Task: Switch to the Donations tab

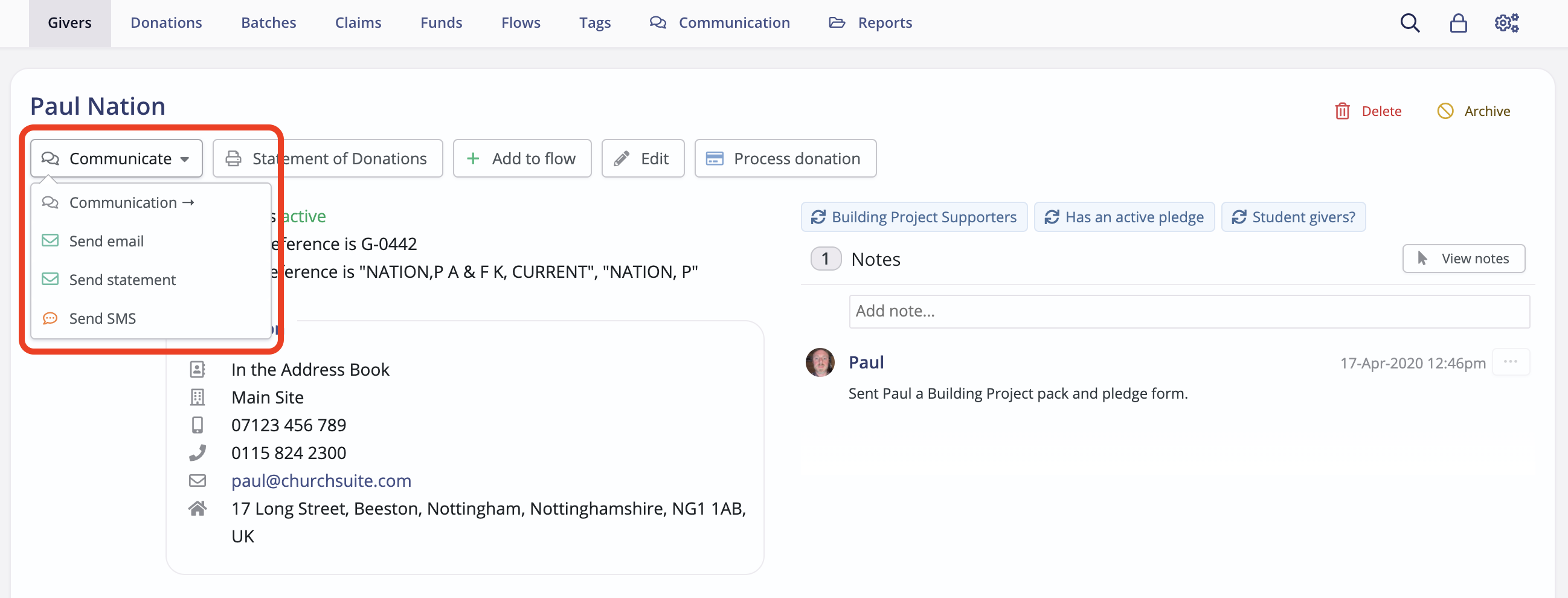Action: pyautogui.click(x=165, y=22)
